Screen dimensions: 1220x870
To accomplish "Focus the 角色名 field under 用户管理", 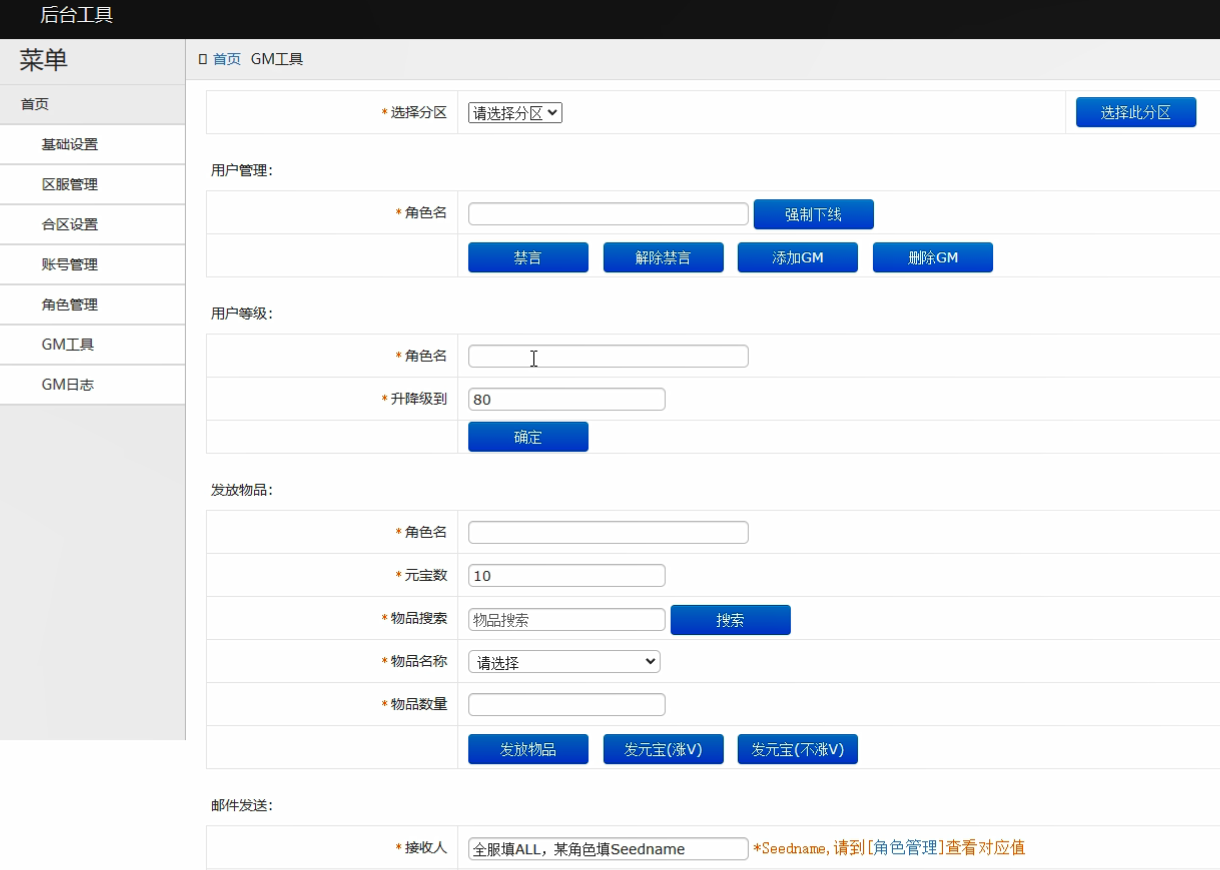I will pos(608,214).
